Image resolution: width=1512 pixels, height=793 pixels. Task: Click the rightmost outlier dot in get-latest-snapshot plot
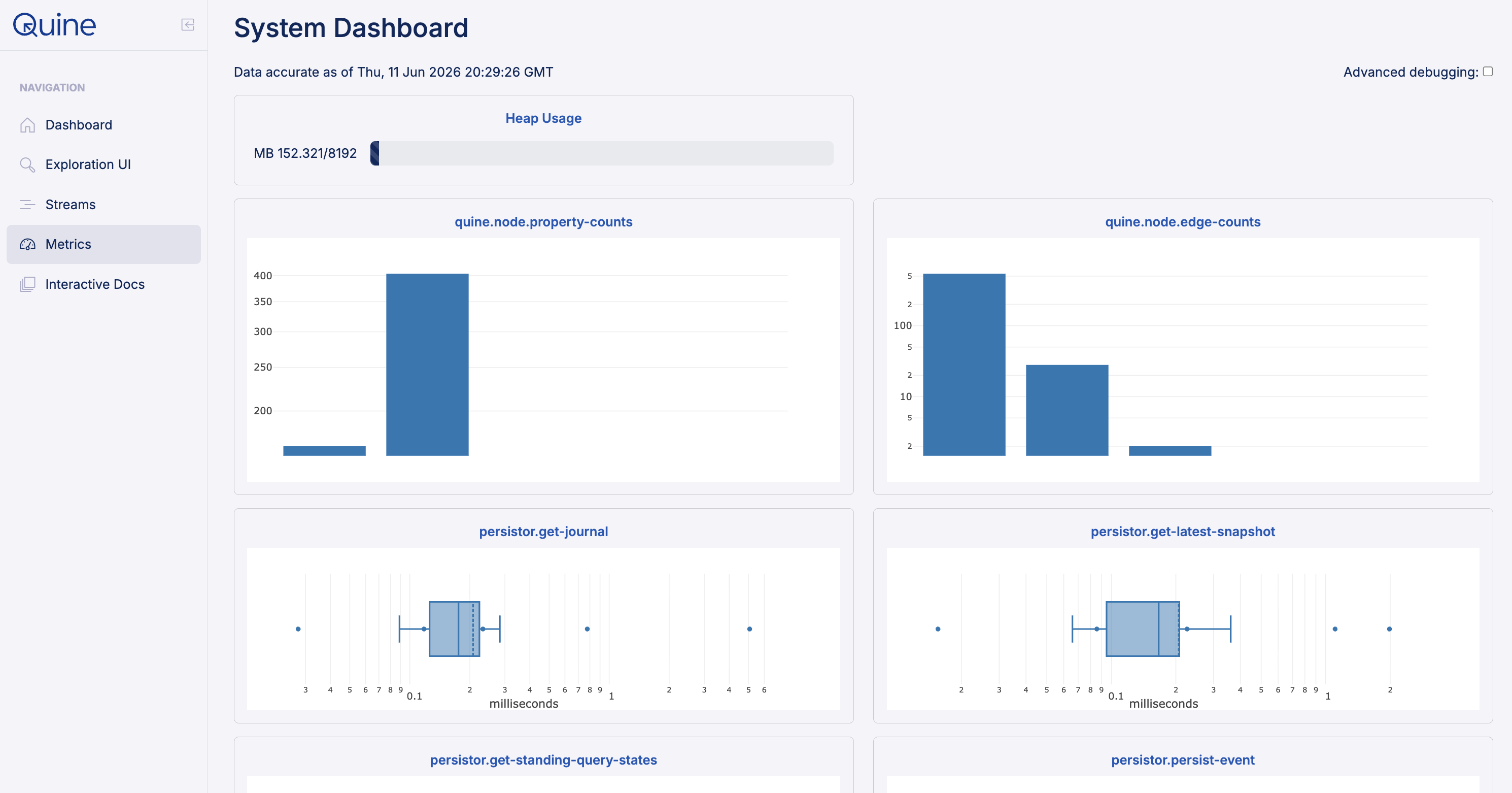pos(1389,629)
